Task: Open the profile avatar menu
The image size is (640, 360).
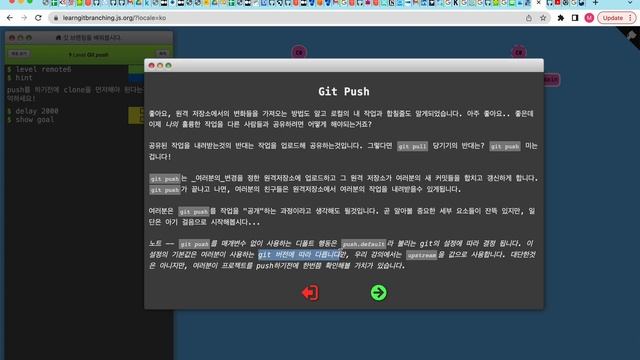Action: [x=589, y=18]
